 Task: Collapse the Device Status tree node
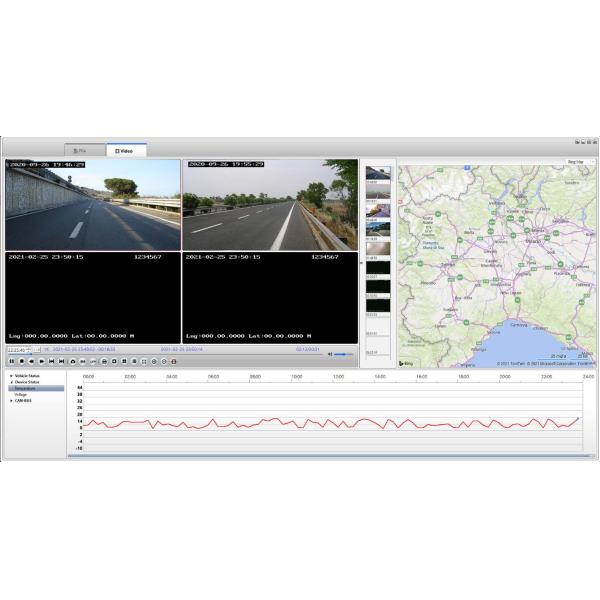(x=12, y=382)
